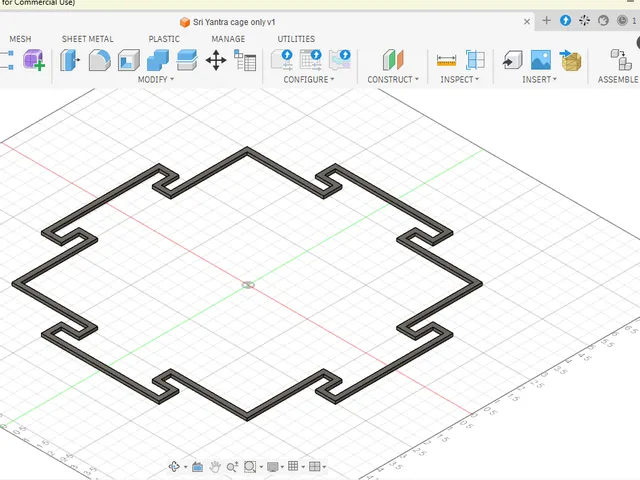Click the Insert Canvas image icon
Screen dimensions: 640x480
541,60
